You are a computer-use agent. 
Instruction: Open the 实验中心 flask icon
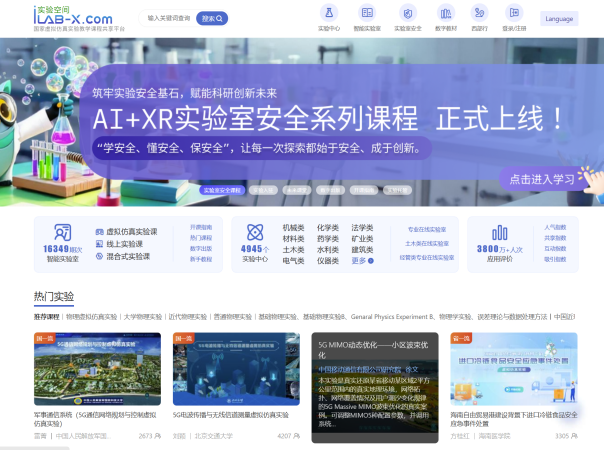pyautogui.click(x=329, y=13)
